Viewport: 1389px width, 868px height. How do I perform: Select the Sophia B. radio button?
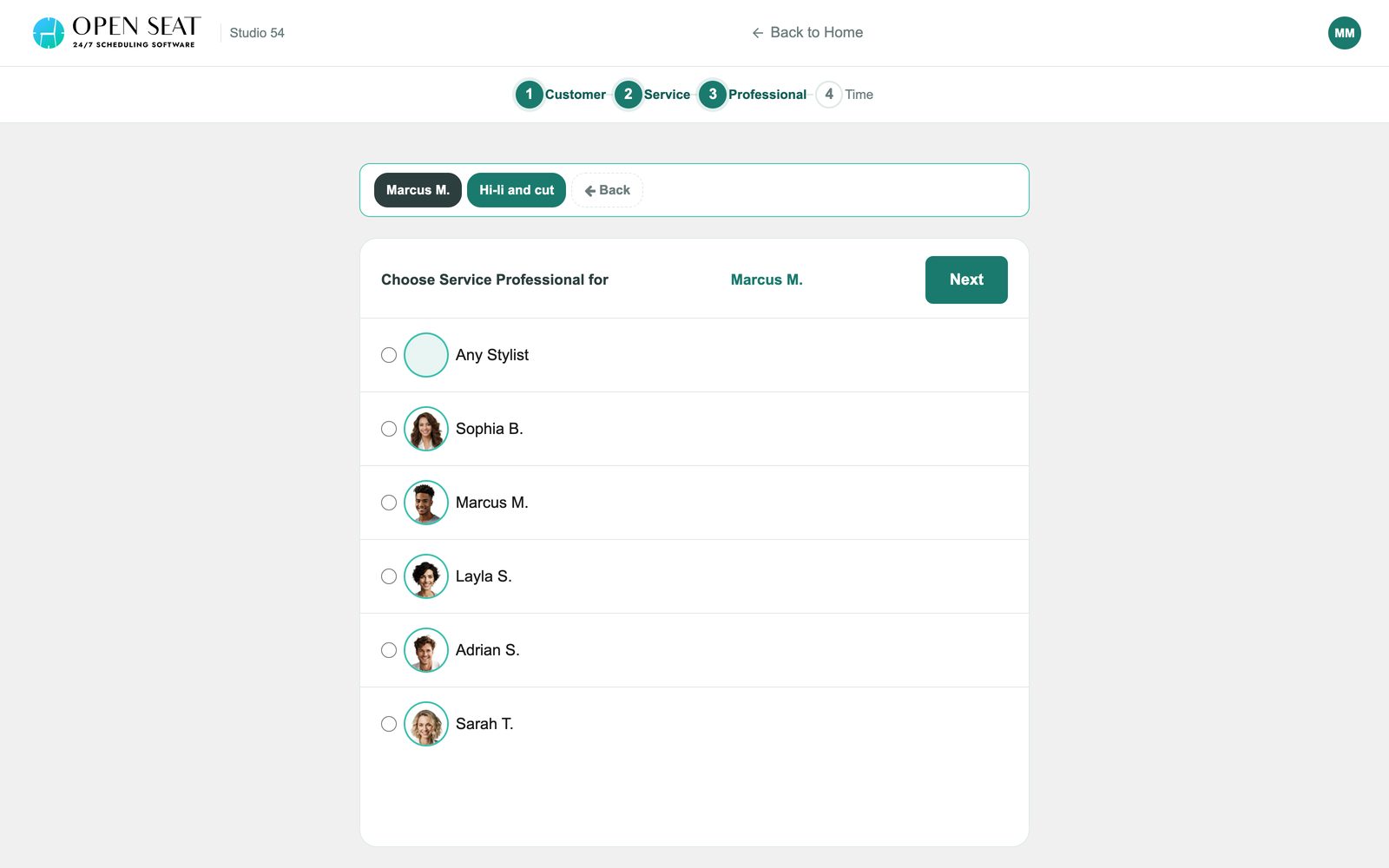pos(389,429)
